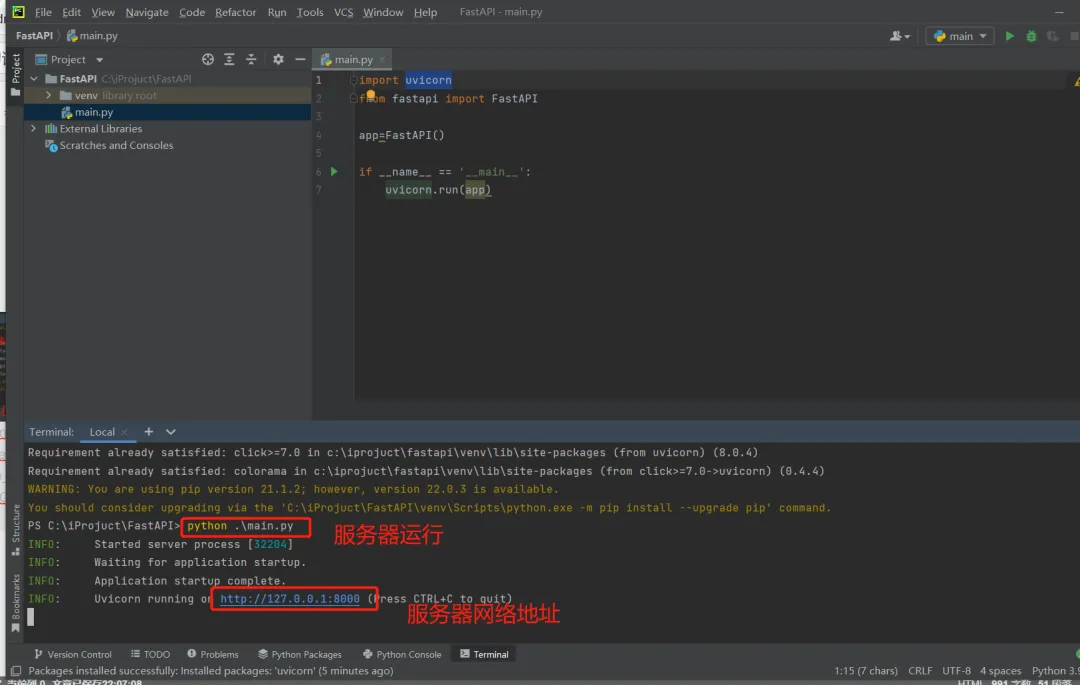Open Project panel settings gear
The width and height of the screenshot is (1080, 685).
(x=278, y=59)
